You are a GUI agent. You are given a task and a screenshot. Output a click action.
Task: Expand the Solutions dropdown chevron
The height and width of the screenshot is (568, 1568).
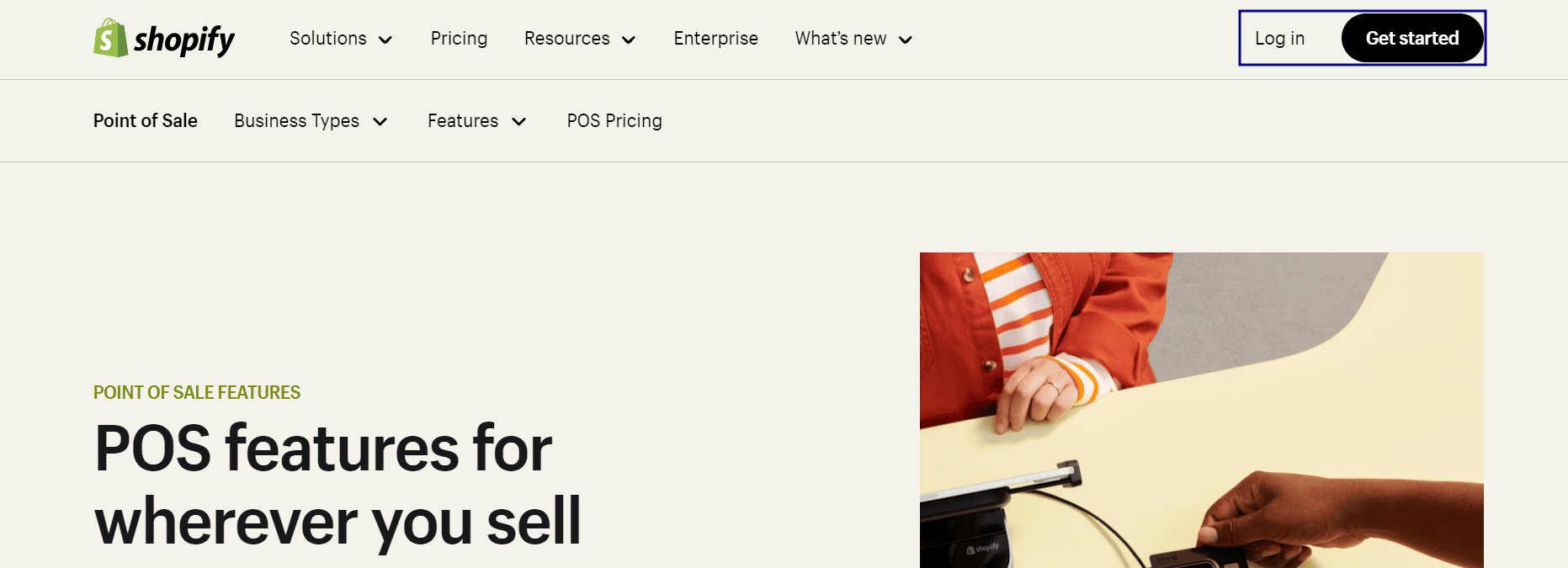tap(386, 40)
